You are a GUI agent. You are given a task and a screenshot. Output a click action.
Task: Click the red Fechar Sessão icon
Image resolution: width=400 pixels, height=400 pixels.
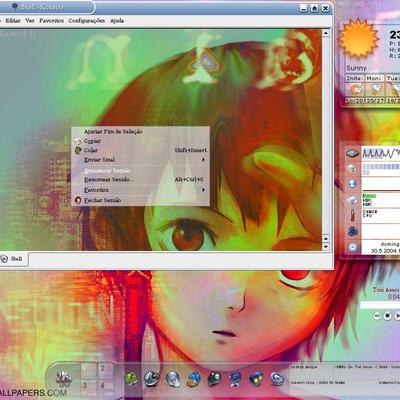(78, 200)
